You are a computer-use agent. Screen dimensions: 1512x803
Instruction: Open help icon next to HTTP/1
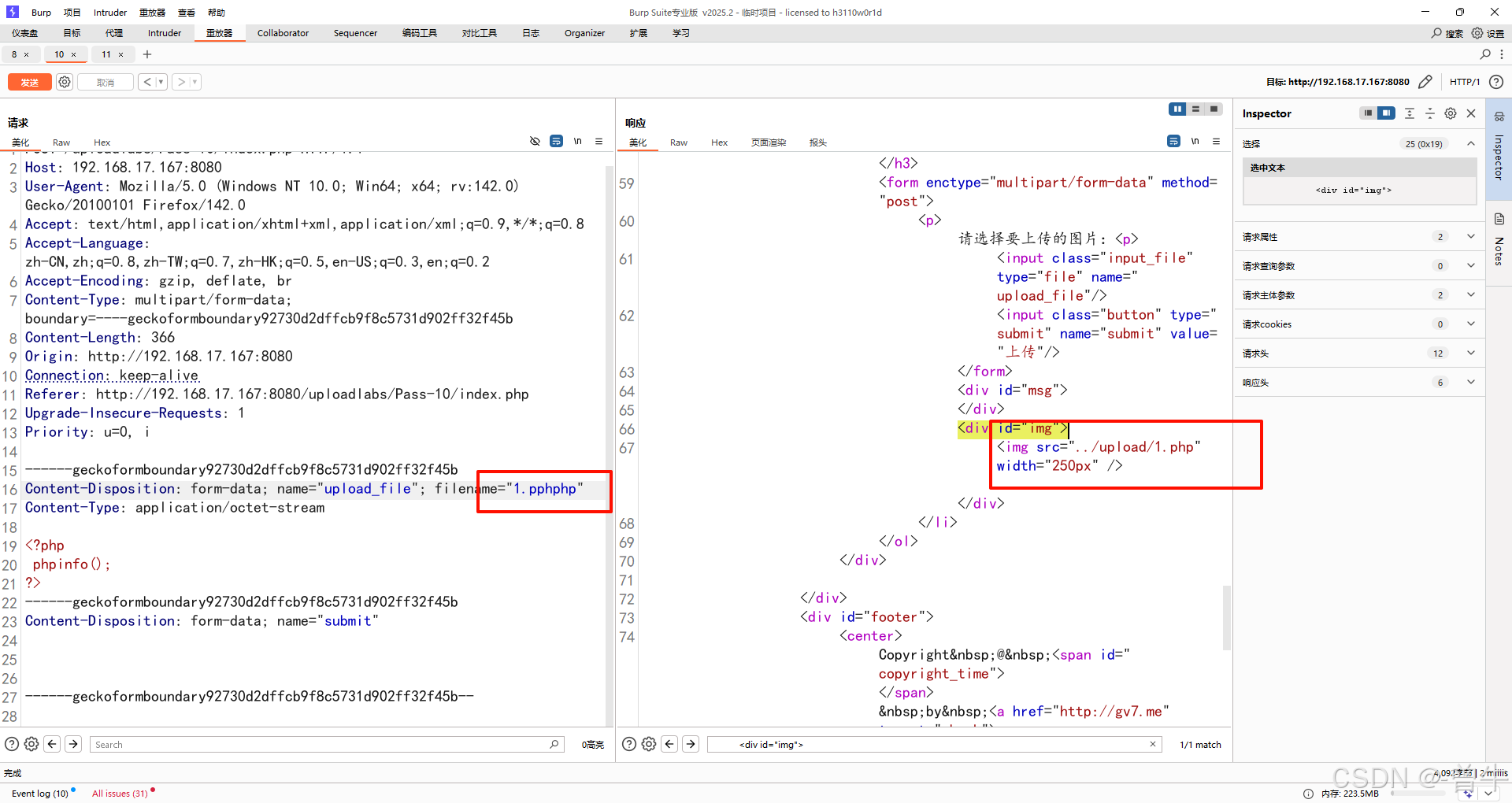1496,82
